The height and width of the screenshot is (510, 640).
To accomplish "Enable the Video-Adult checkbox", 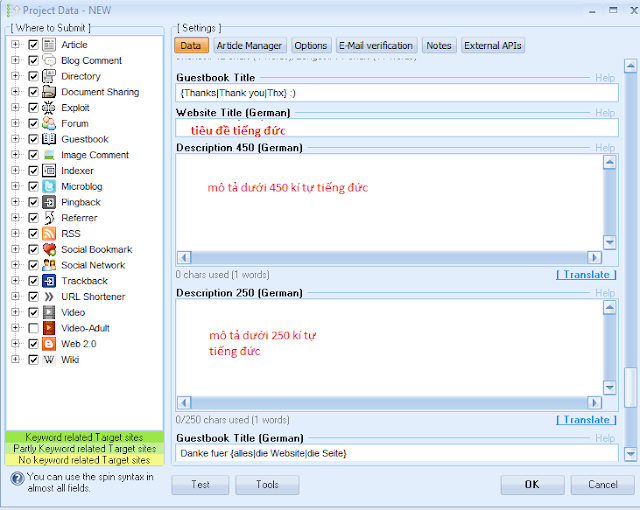I will pyautogui.click(x=33, y=328).
